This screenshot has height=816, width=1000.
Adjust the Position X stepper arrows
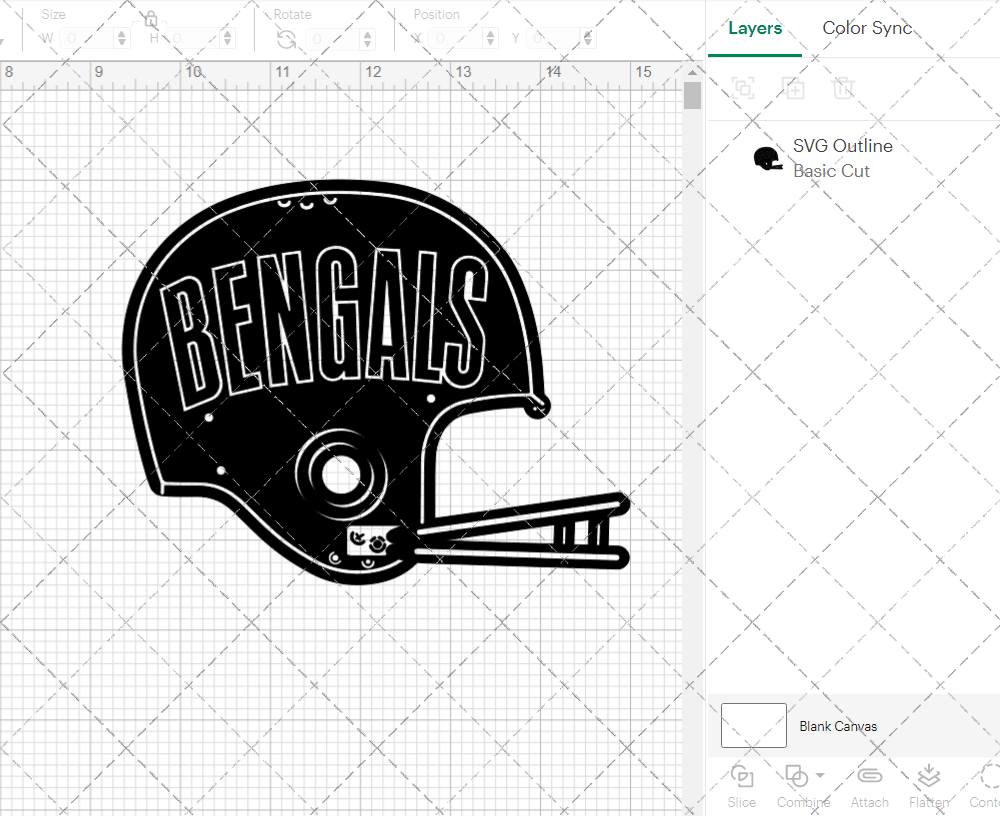490,38
